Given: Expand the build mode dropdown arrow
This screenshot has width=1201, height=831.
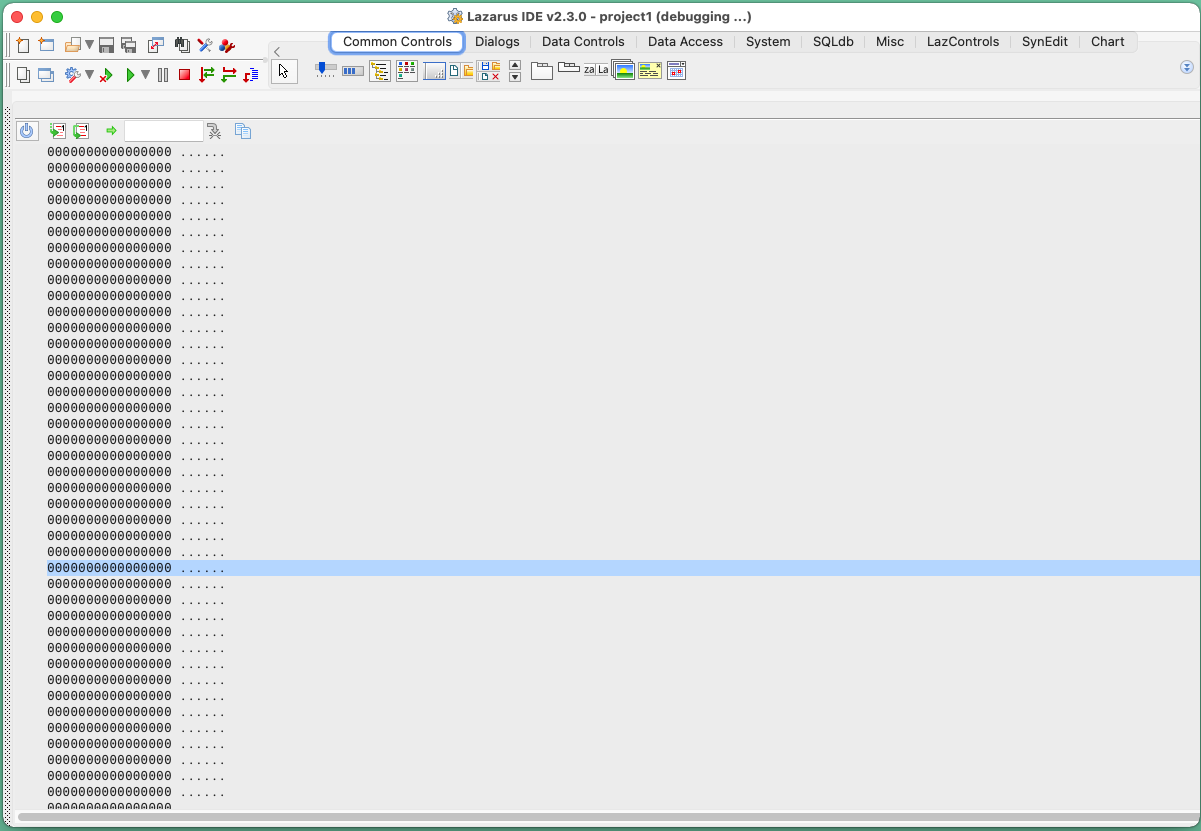Looking at the screenshot, I should pos(89,74).
